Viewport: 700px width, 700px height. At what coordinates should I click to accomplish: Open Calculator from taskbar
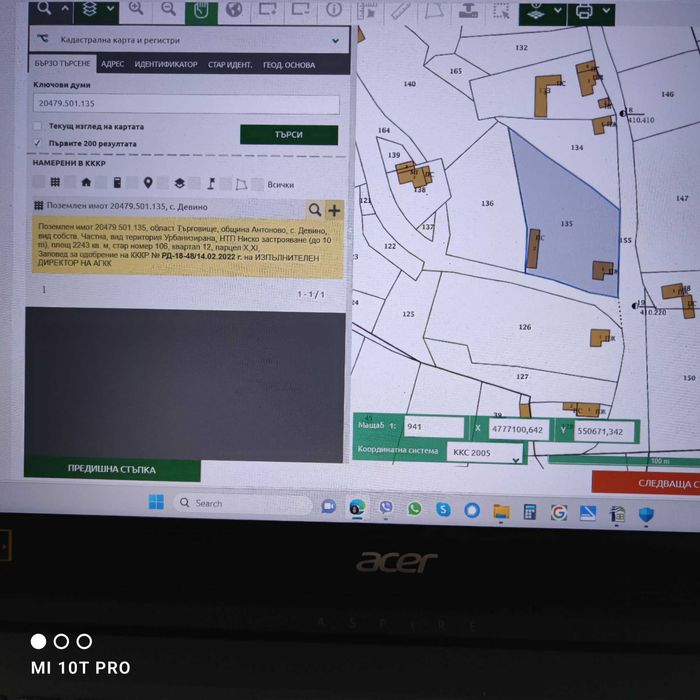coord(530,512)
